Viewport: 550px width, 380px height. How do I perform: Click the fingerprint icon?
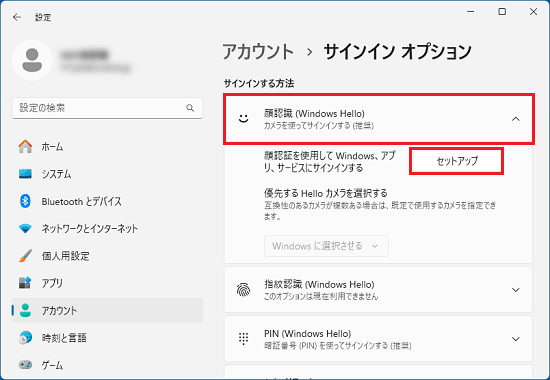tap(243, 290)
